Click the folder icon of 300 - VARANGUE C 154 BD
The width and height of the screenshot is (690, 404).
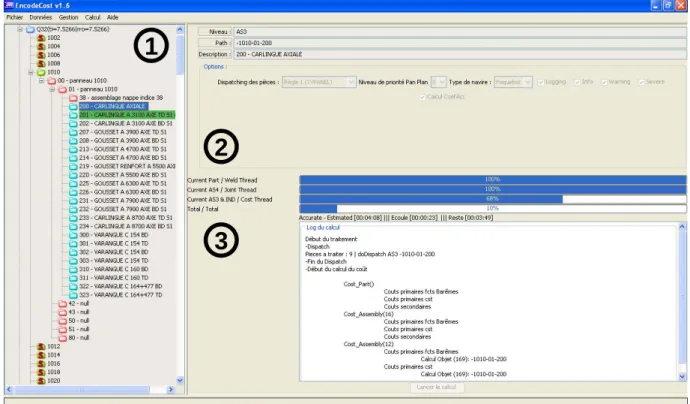[73, 235]
